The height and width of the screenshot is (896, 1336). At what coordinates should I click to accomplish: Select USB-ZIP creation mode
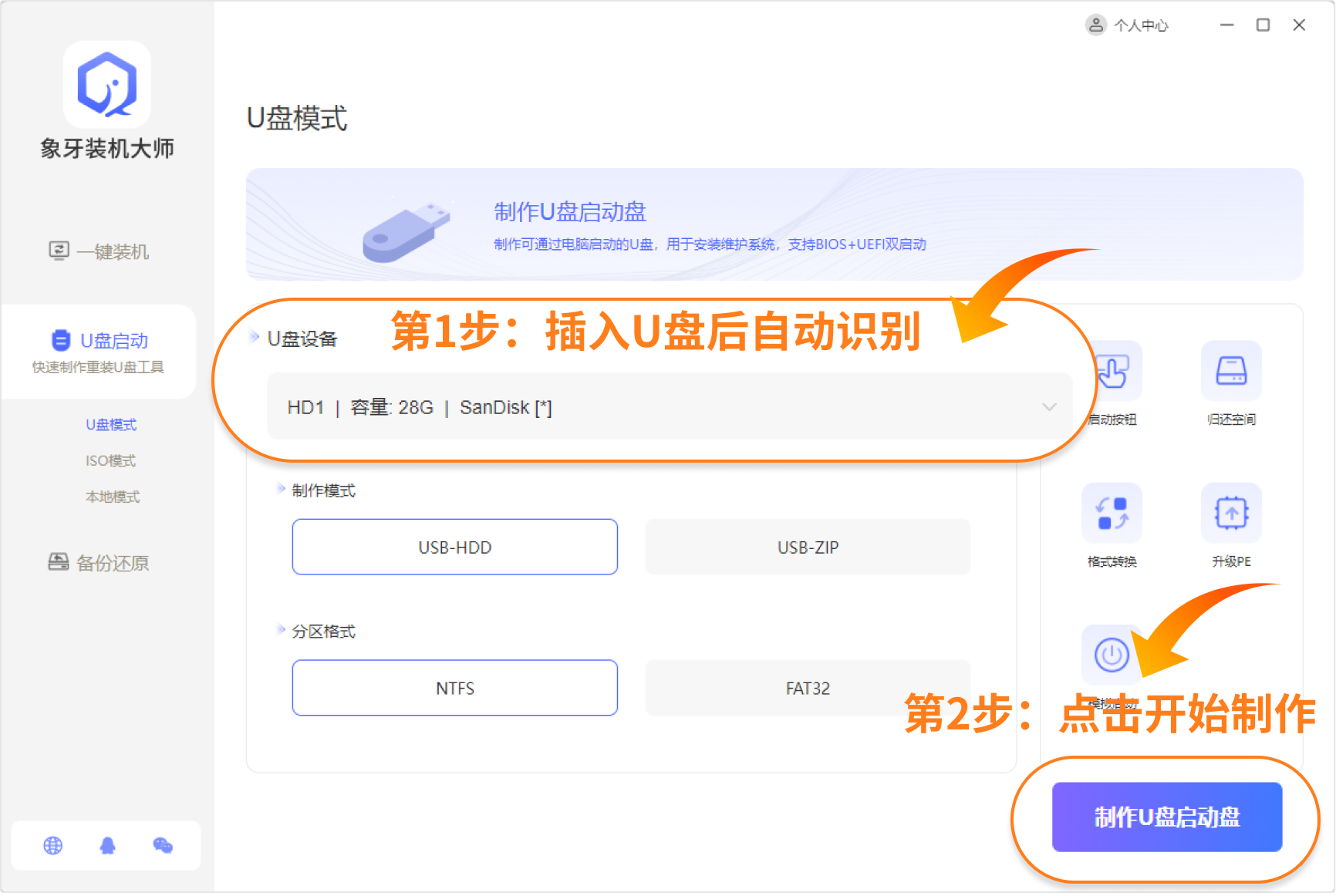807,547
